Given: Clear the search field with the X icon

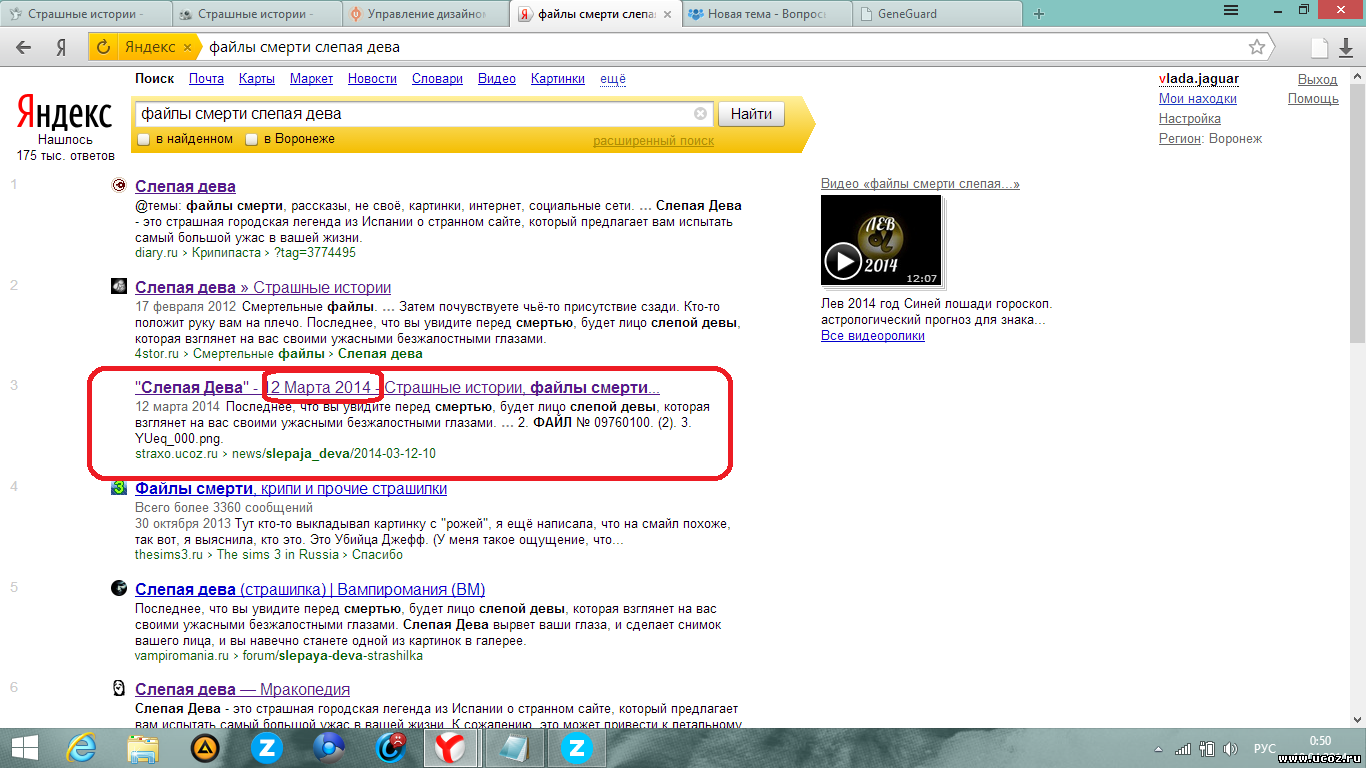Looking at the screenshot, I should click(x=701, y=113).
